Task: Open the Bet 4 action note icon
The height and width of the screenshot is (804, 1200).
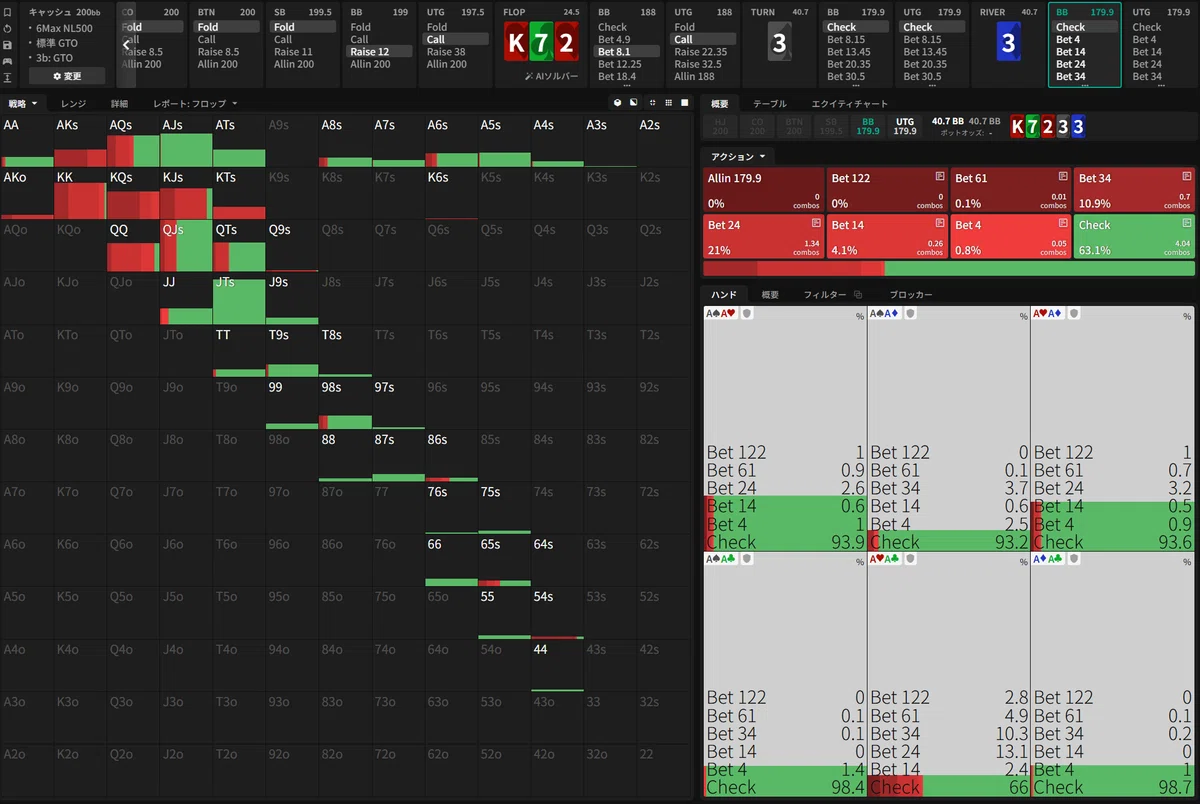Action: (x=1063, y=223)
